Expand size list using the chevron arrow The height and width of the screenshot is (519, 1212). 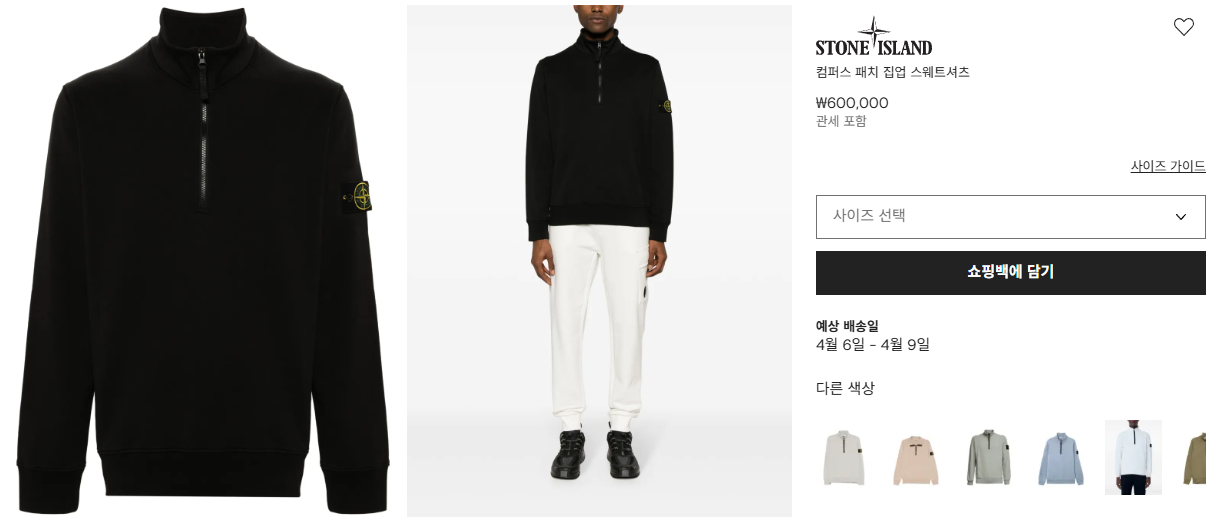click(1180, 217)
